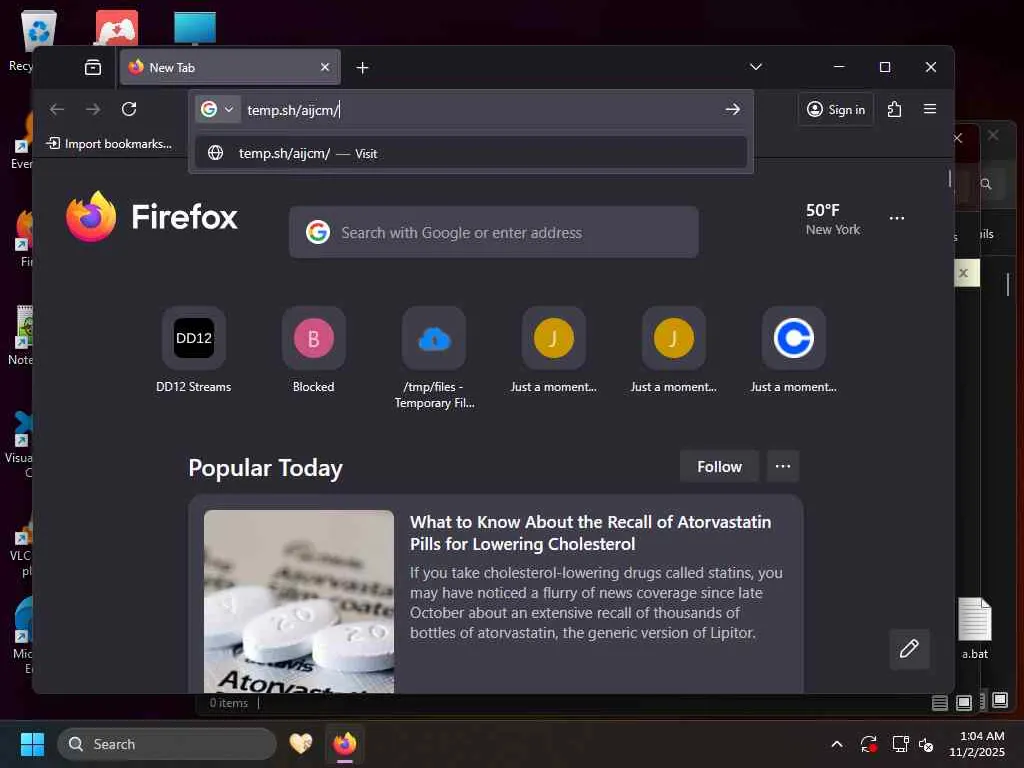
Task: Expand the list all tabs chevron
Action: tap(756, 67)
